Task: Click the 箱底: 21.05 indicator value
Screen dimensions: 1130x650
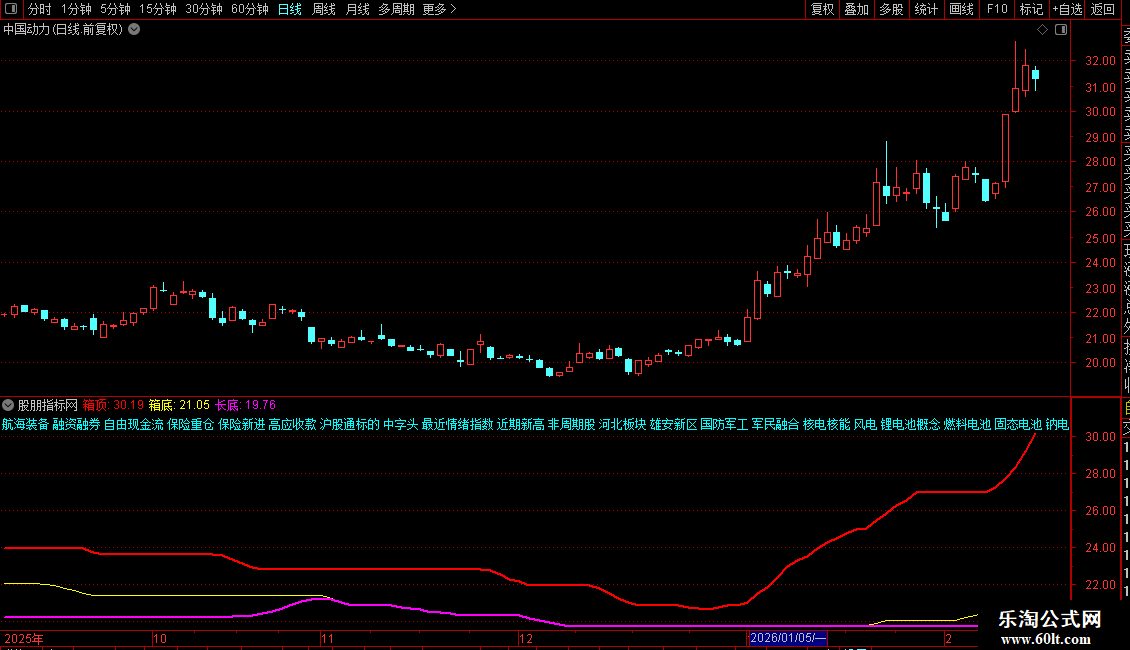Action: (x=179, y=405)
